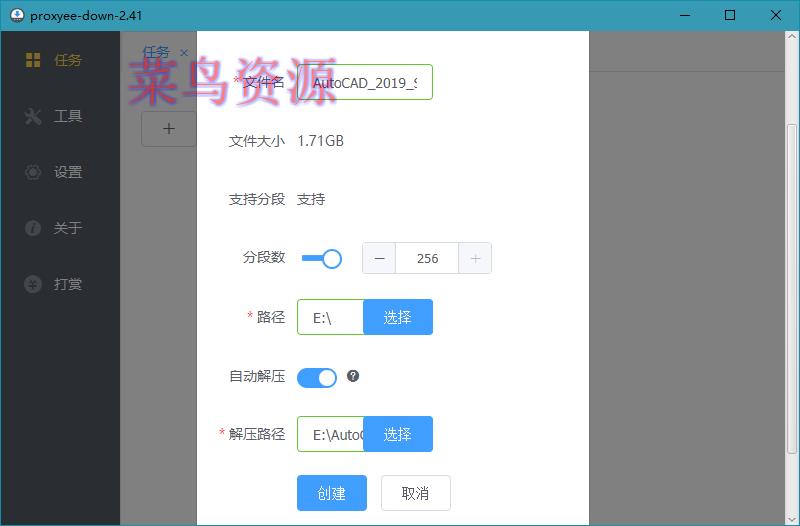Click the 工具 wrench icon in sidebar
The width and height of the screenshot is (800, 526).
point(33,116)
